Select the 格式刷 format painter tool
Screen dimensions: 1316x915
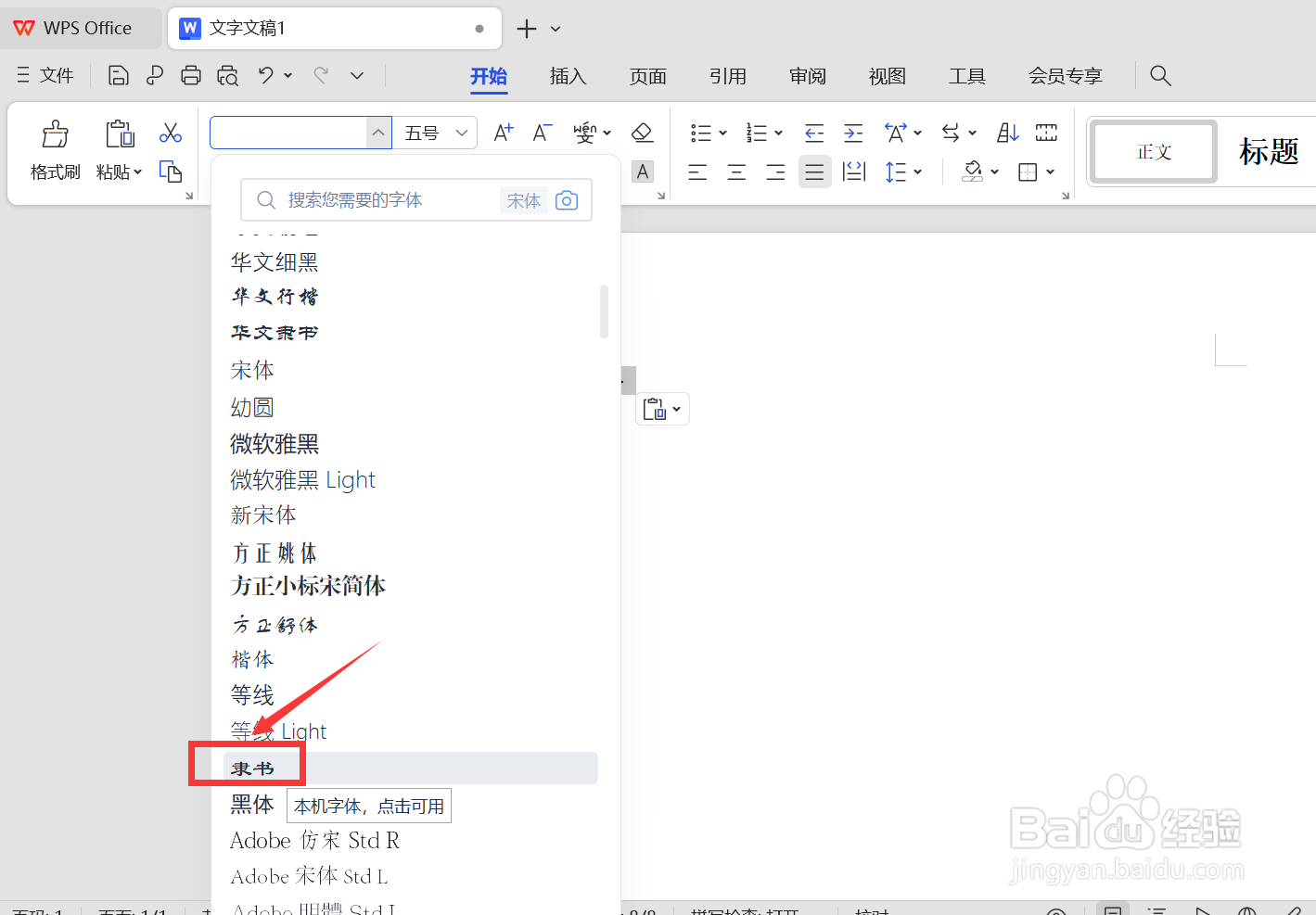tap(55, 148)
